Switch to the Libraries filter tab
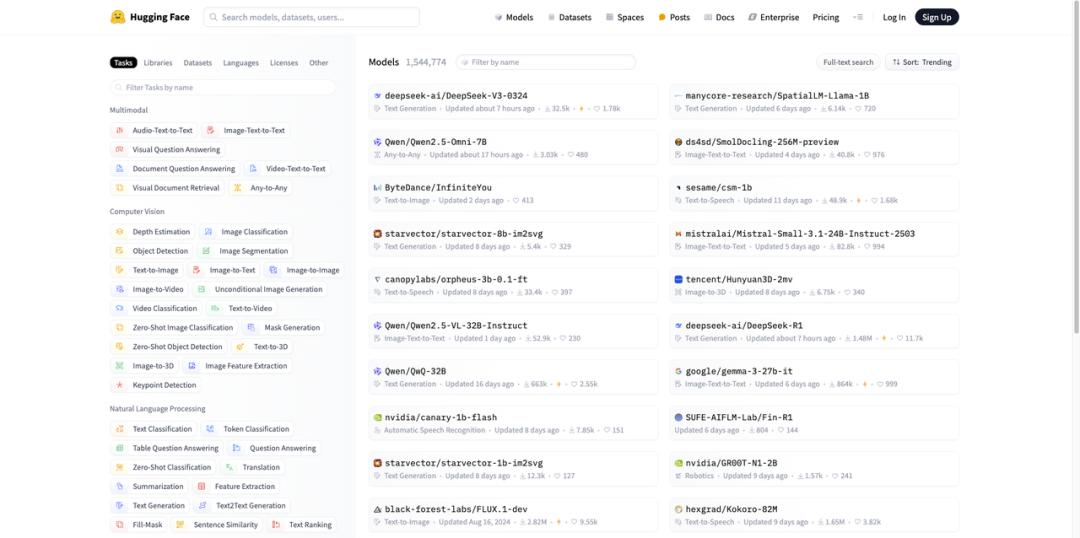The width and height of the screenshot is (1080, 538). click(x=158, y=63)
